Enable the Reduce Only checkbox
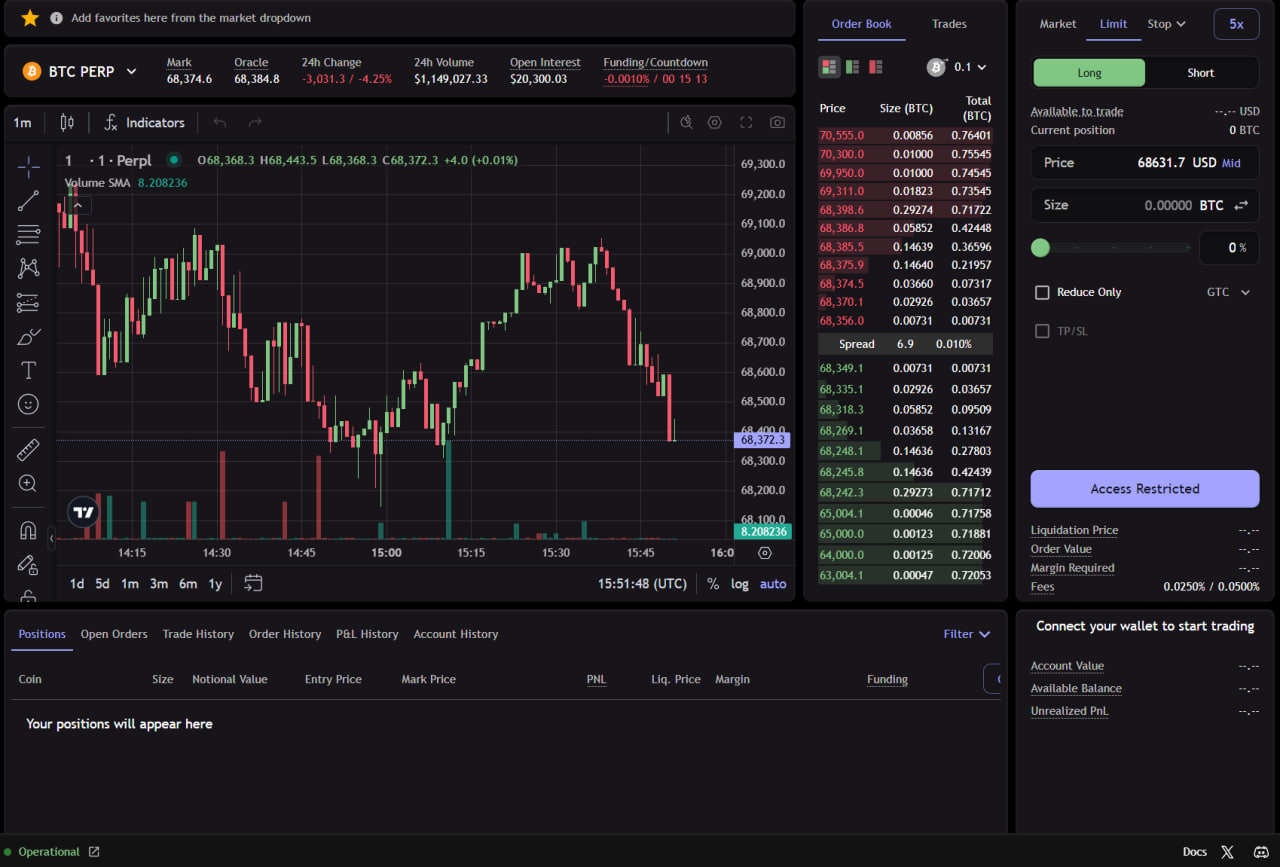 [x=1042, y=292]
